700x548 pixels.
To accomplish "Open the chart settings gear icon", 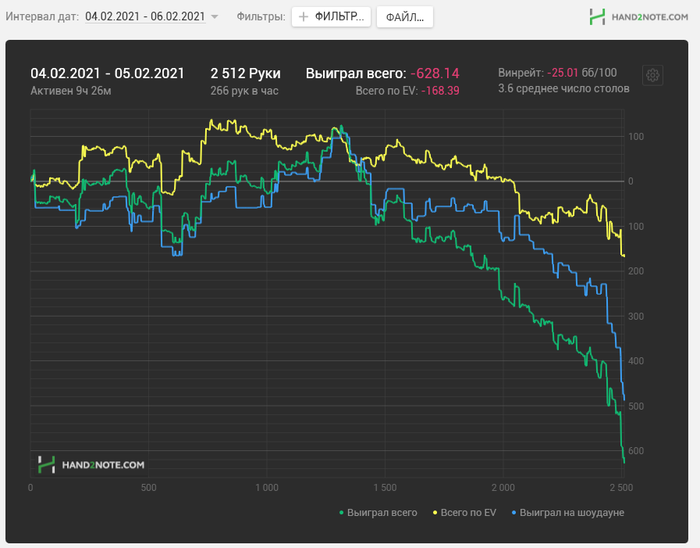I will (x=652, y=75).
